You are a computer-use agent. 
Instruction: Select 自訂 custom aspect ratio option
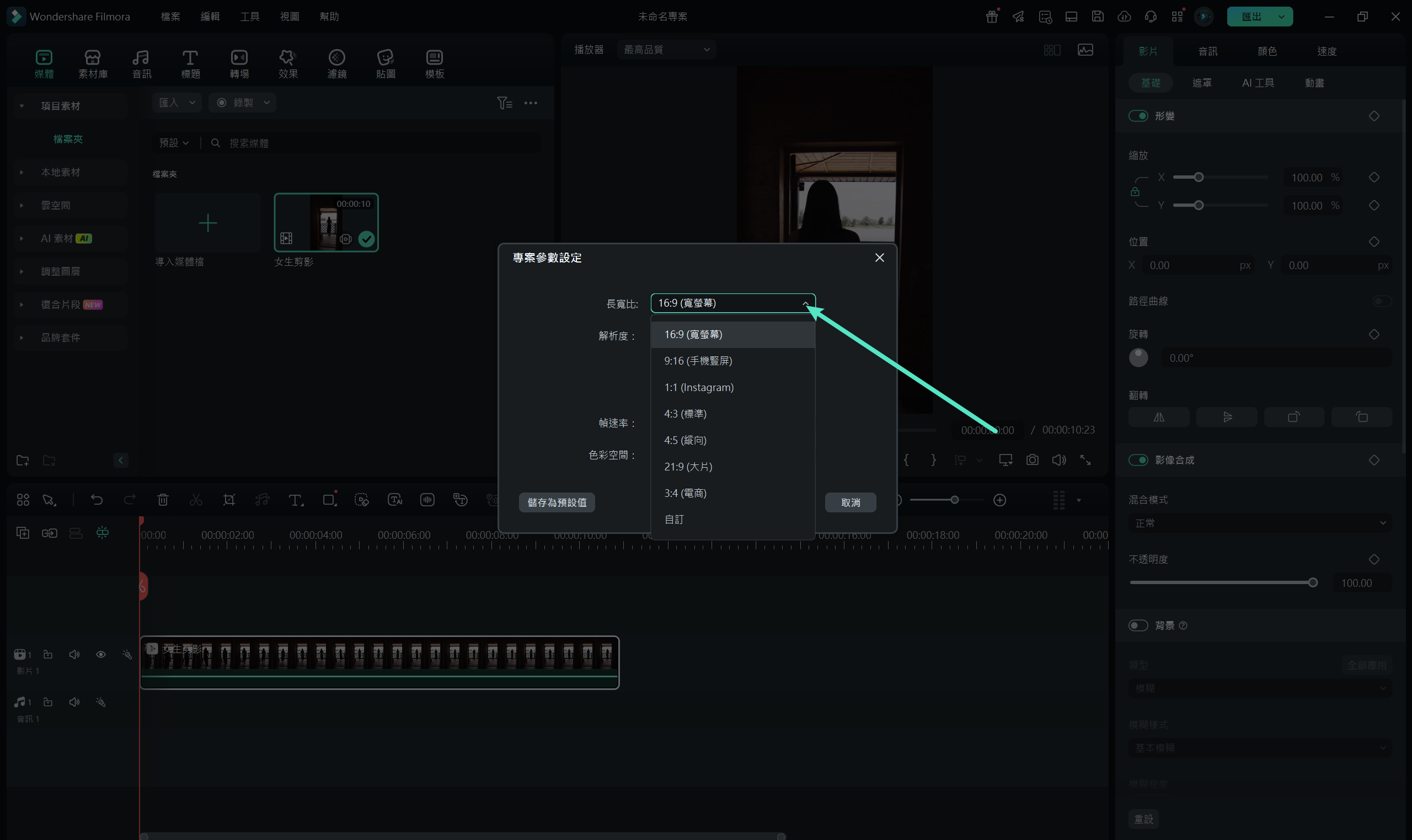(x=733, y=520)
